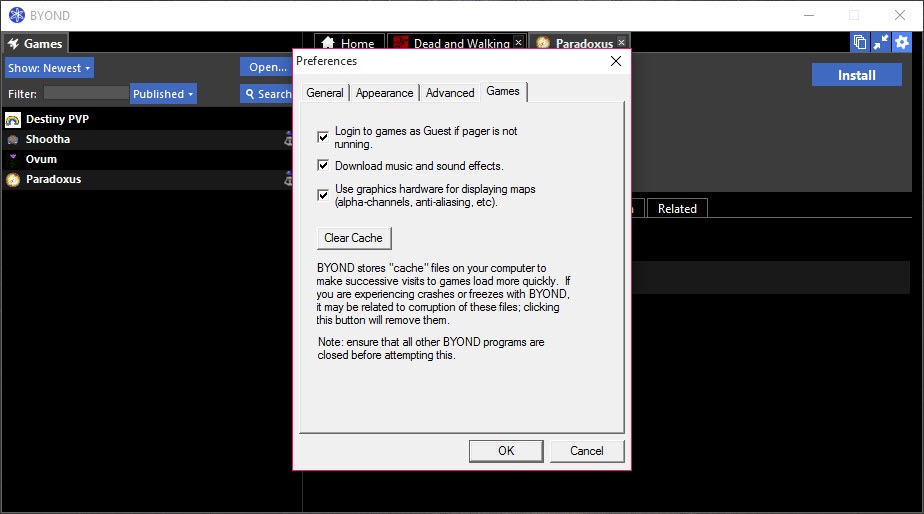924x514 pixels.
Task: Select Destiny PVP in the game list
Action: tap(147, 120)
